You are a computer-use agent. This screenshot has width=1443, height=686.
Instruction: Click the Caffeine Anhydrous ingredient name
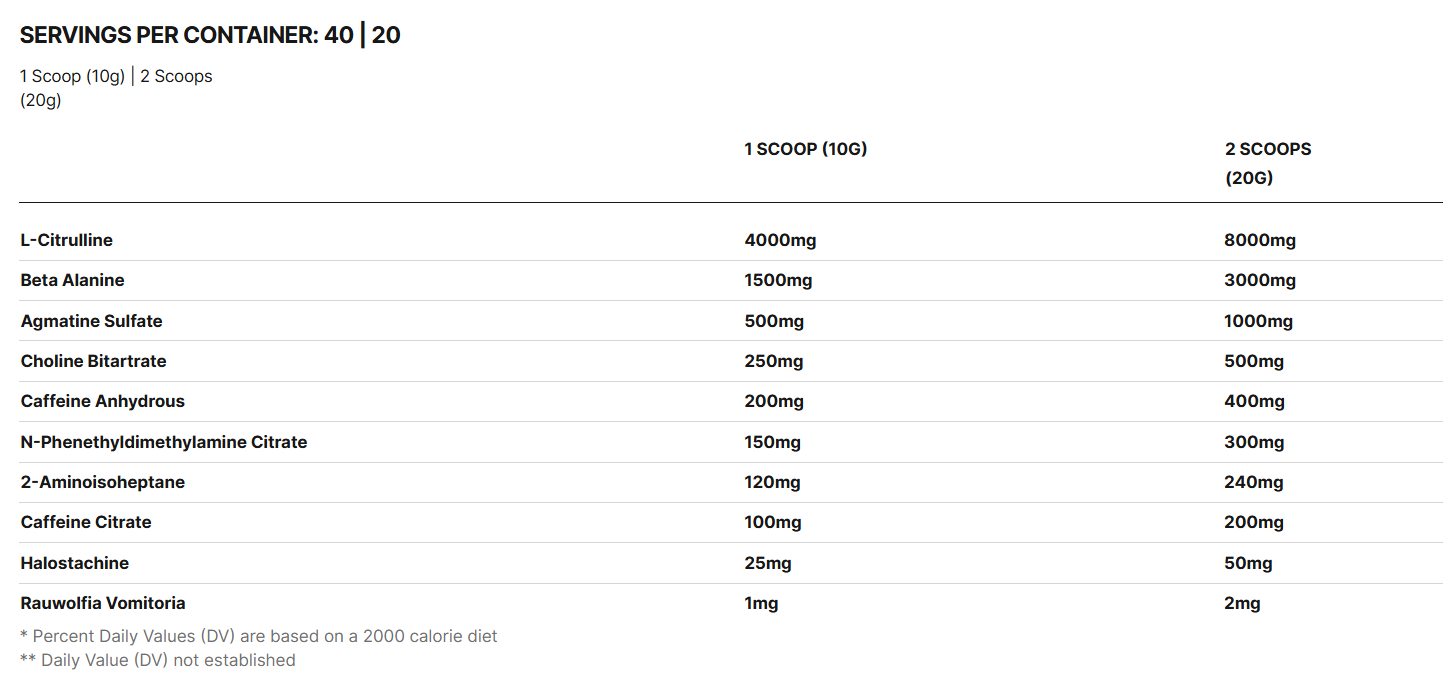(x=102, y=401)
